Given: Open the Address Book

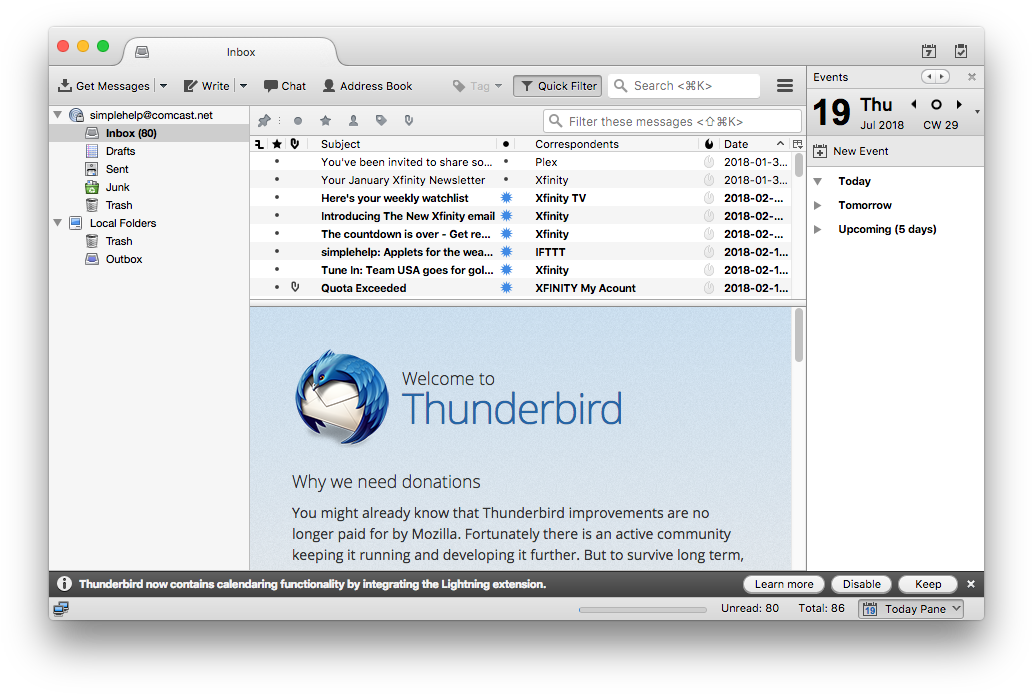Looking at the screenshot, I should 367,86.
